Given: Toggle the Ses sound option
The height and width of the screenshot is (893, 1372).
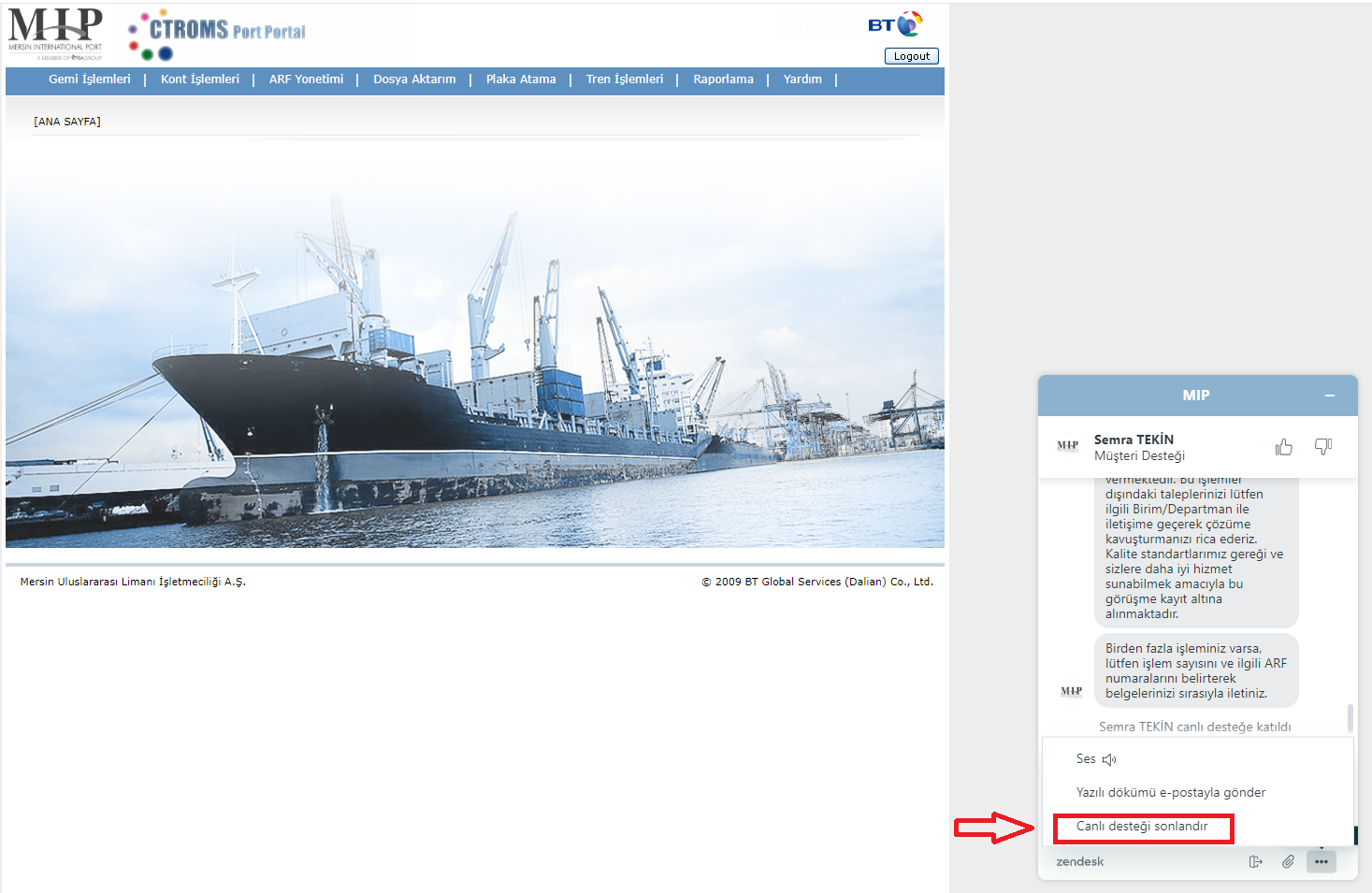Looking at the screenshot, I should click(1096, 759).
